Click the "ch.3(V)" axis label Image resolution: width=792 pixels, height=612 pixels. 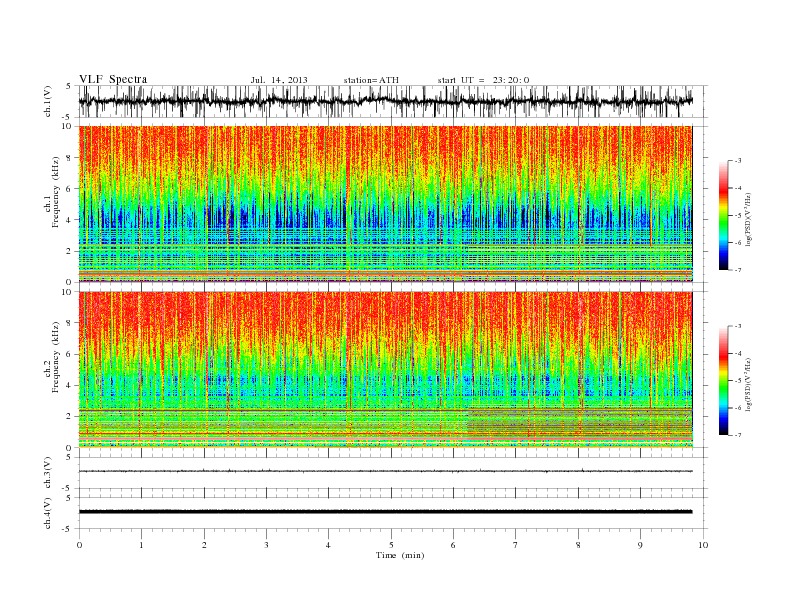point(48,472)
